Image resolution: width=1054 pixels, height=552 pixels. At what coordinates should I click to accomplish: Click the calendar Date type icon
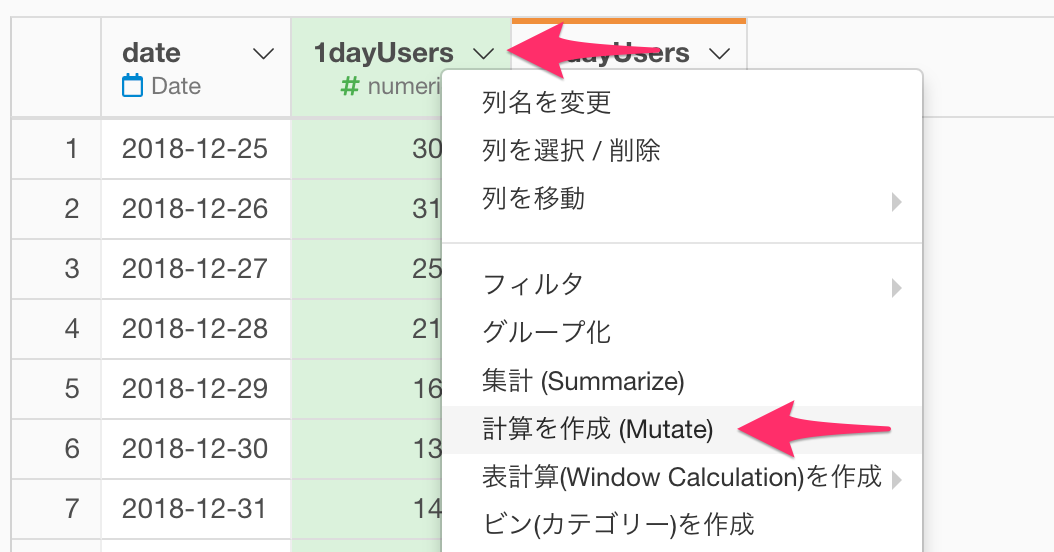pos(132,86)
